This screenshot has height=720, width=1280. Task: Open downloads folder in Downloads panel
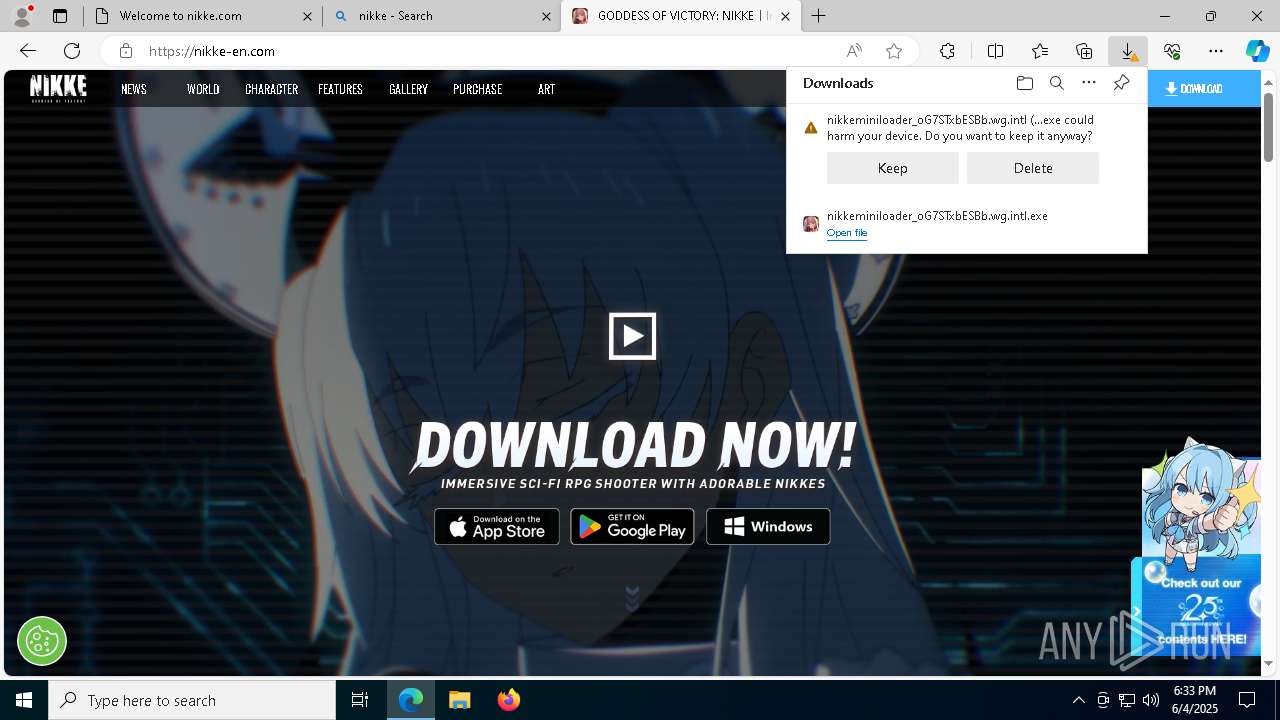1024,83
